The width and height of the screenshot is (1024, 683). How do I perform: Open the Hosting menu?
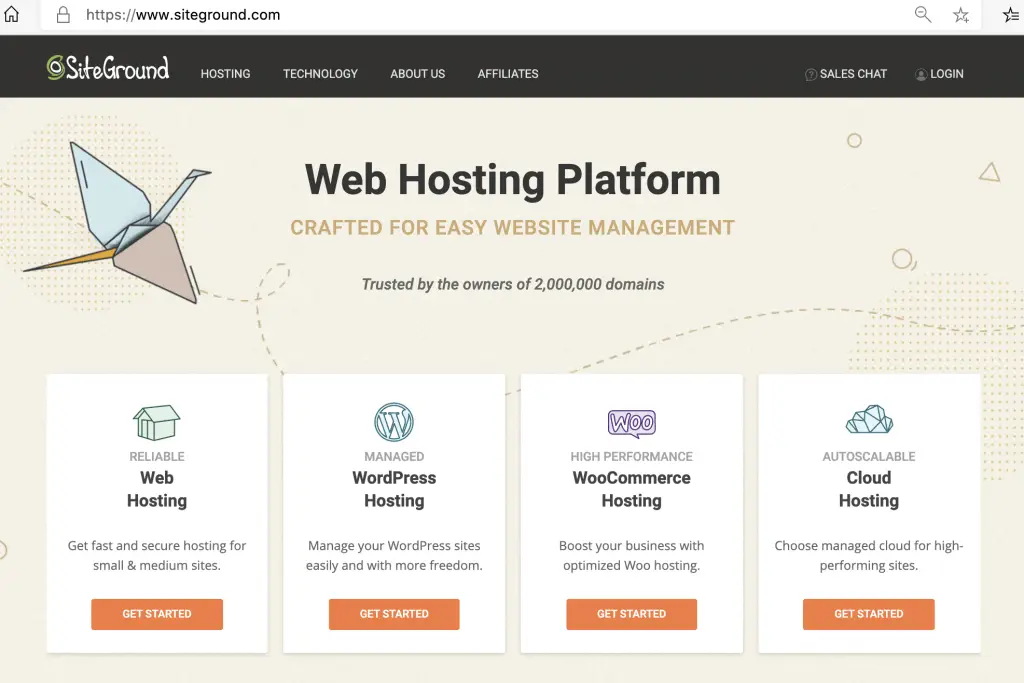(x=225, y=74)
